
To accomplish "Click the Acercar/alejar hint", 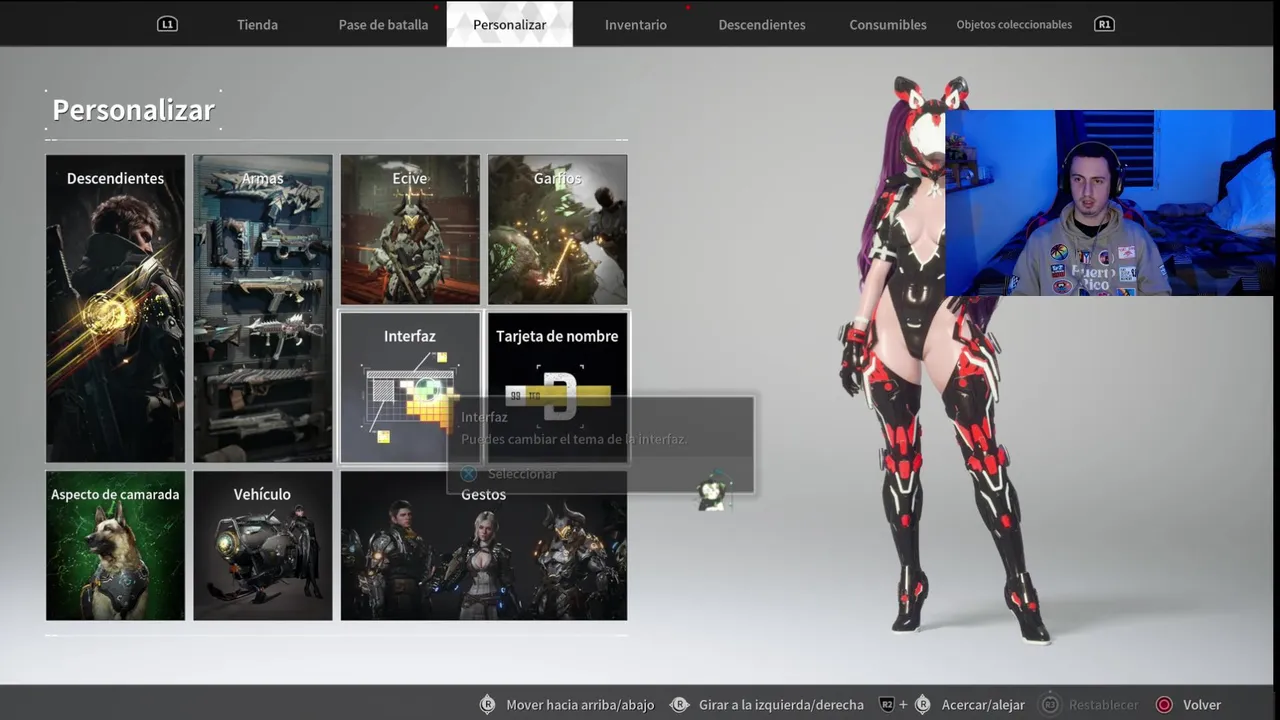I will 983,705.
